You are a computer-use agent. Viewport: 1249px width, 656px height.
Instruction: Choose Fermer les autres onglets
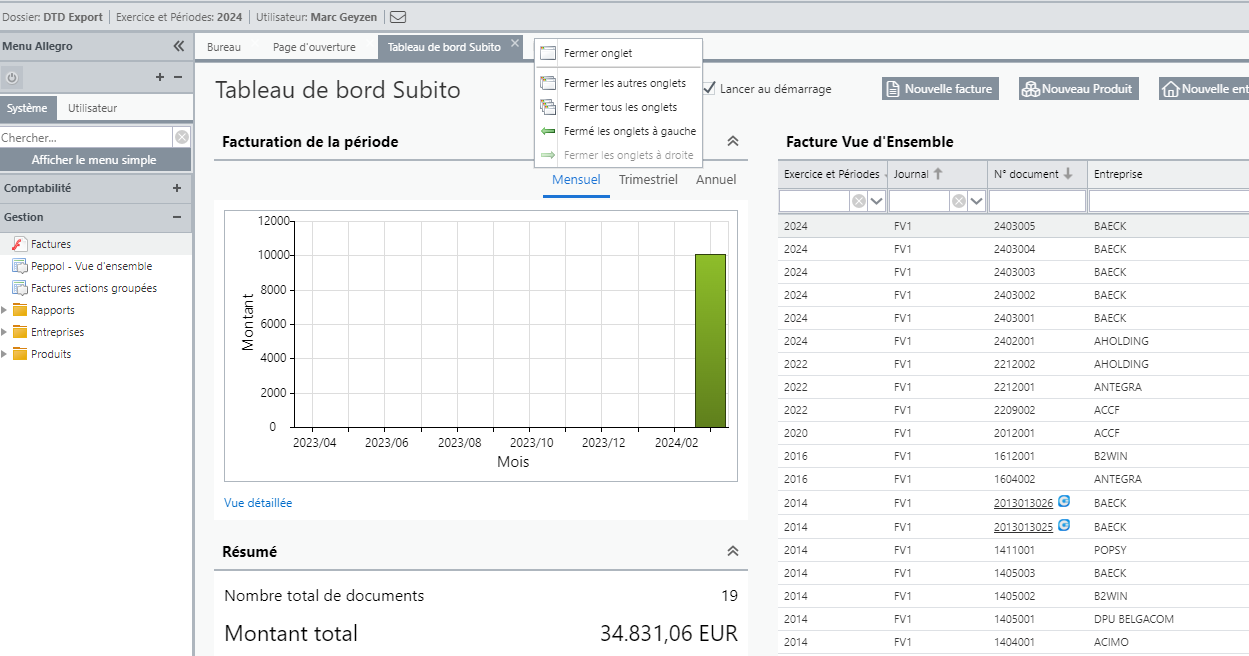coord(618,83)
